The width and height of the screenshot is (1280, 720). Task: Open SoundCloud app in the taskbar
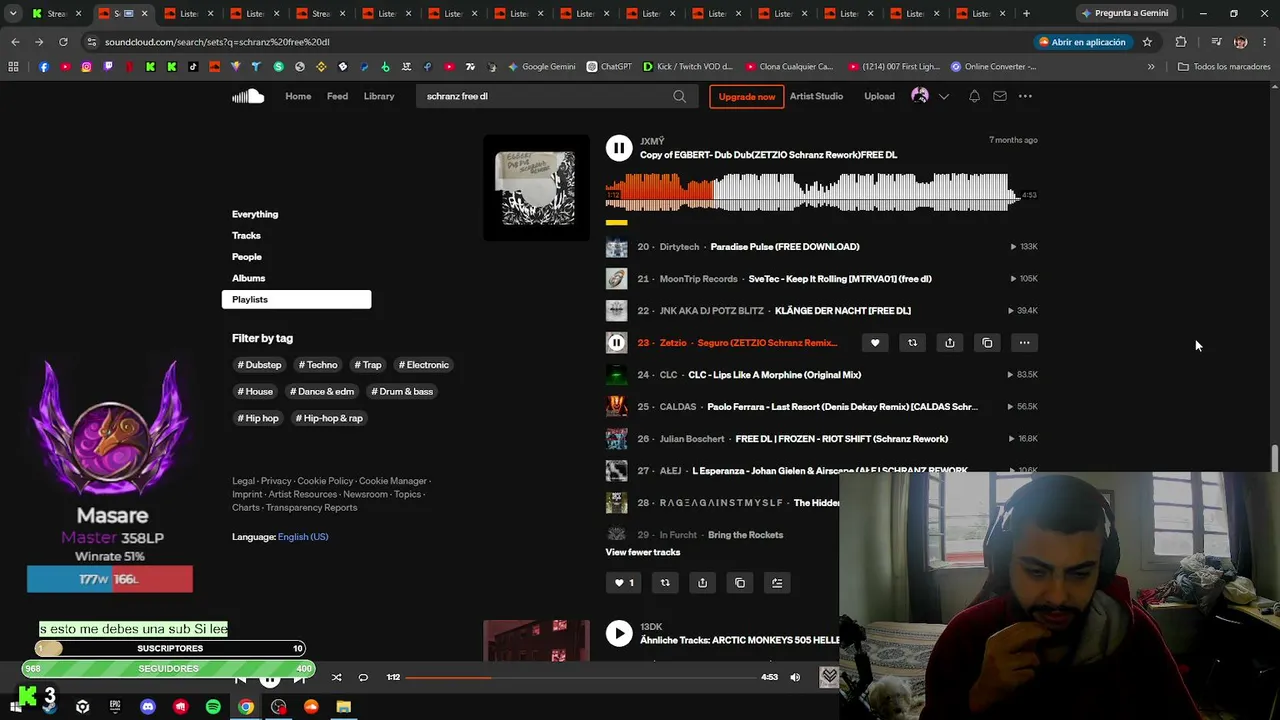[311, 707]
